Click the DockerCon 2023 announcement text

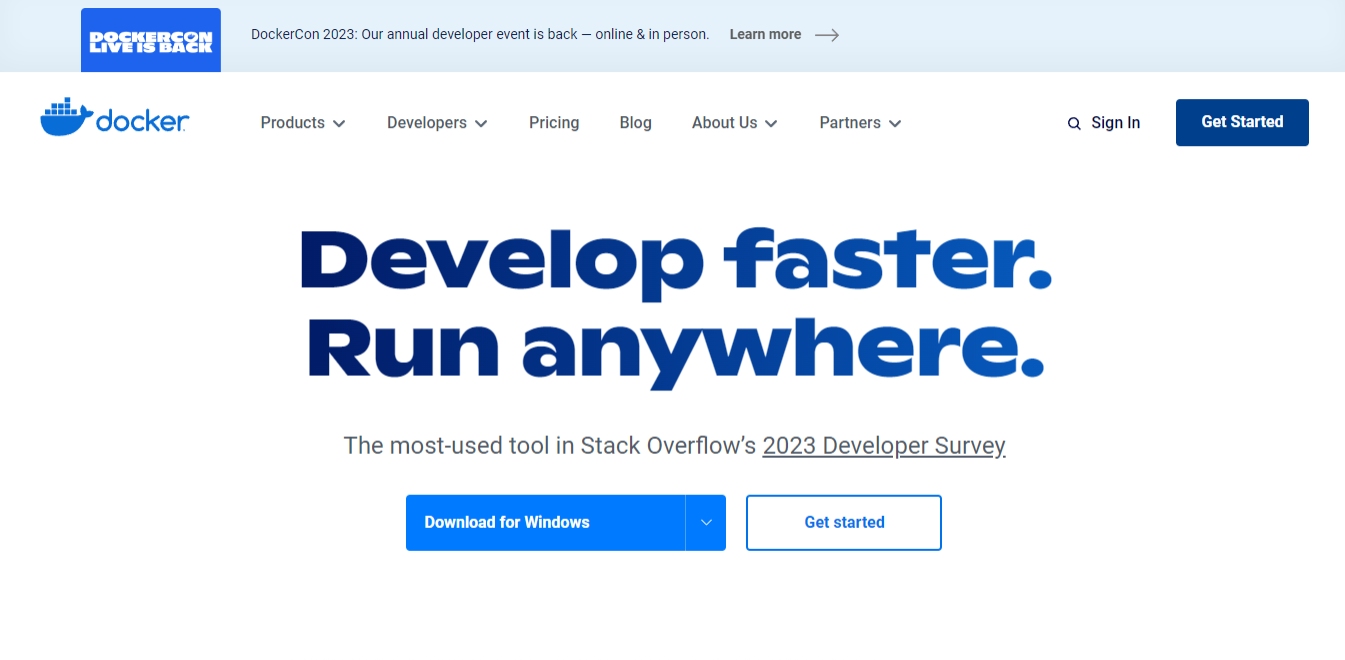coord(480,35)
